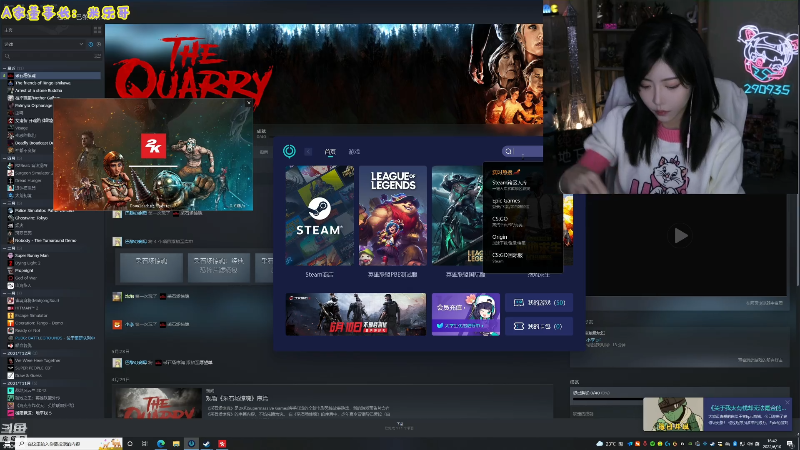Open the advanced filter icon beside search
The width and height of the screenshot is (800, 450).
point(97,56)
